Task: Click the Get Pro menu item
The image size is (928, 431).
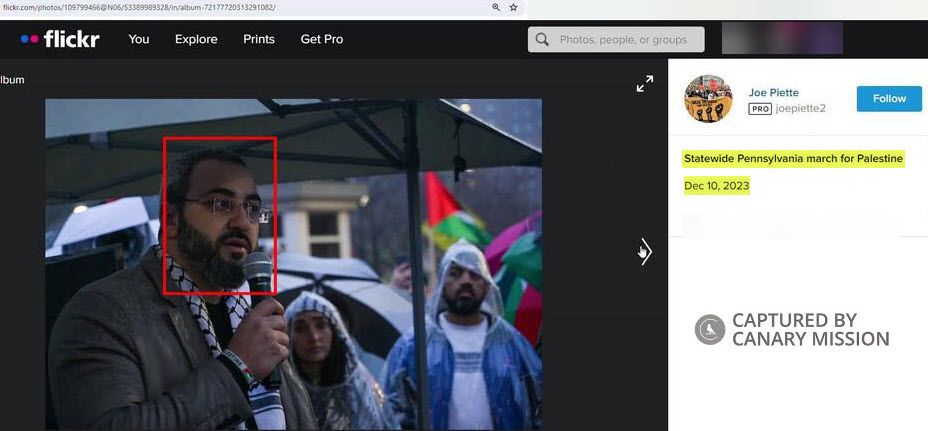Action: [322, 39]
